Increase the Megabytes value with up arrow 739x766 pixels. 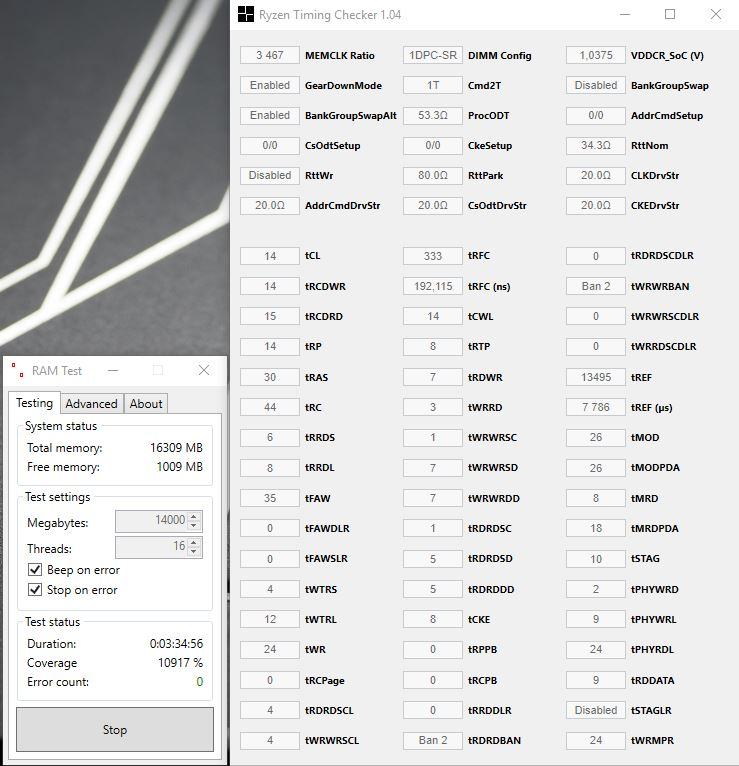194,516
